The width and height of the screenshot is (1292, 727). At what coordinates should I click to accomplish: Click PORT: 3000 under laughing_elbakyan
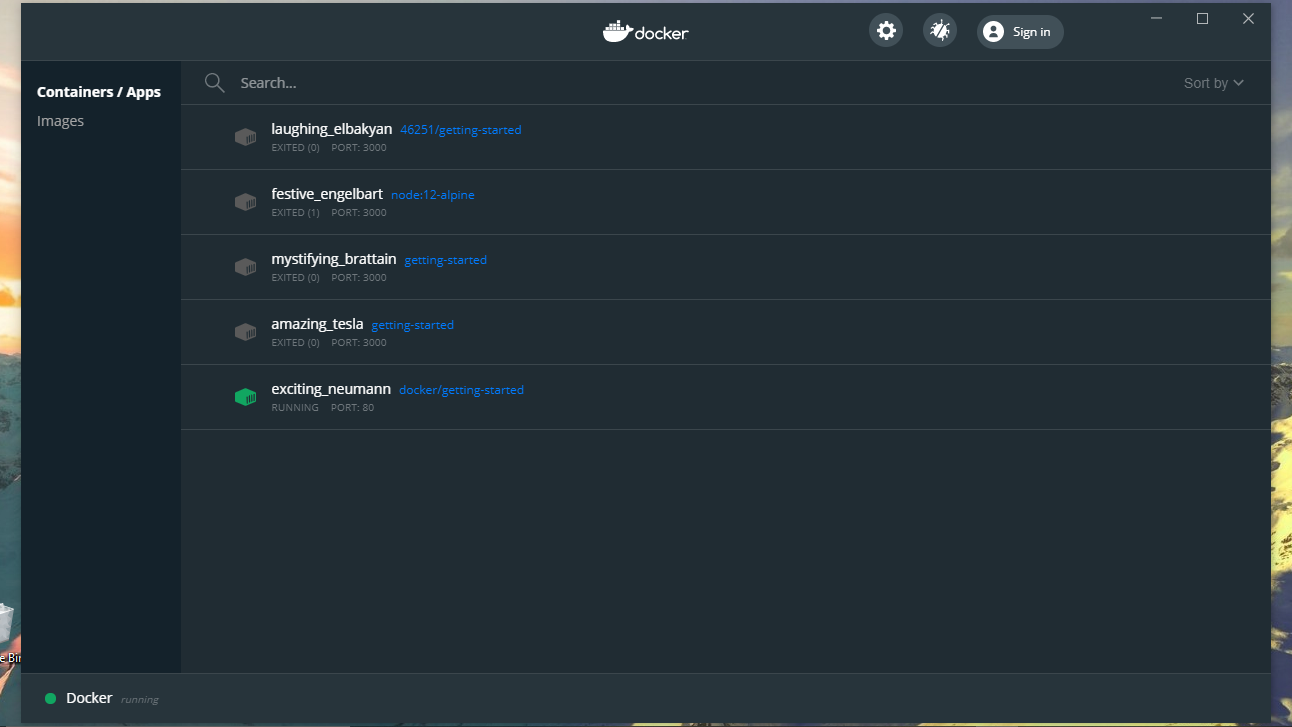[359, 148]
